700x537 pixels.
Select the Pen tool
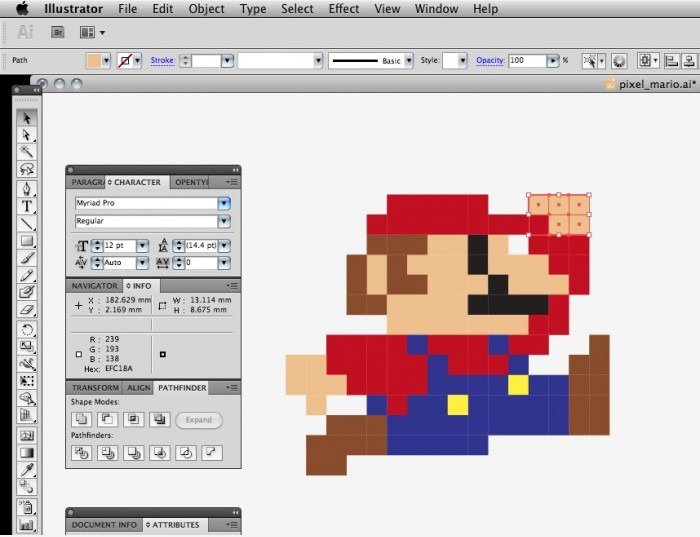click(x=27, y=189)
